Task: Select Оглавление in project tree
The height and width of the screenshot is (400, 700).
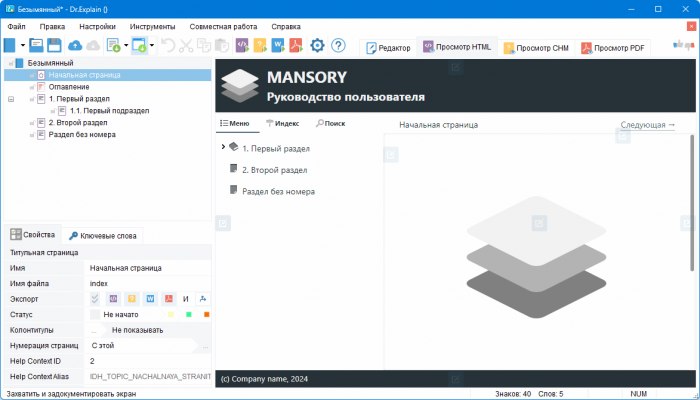Action: [69, 87]
